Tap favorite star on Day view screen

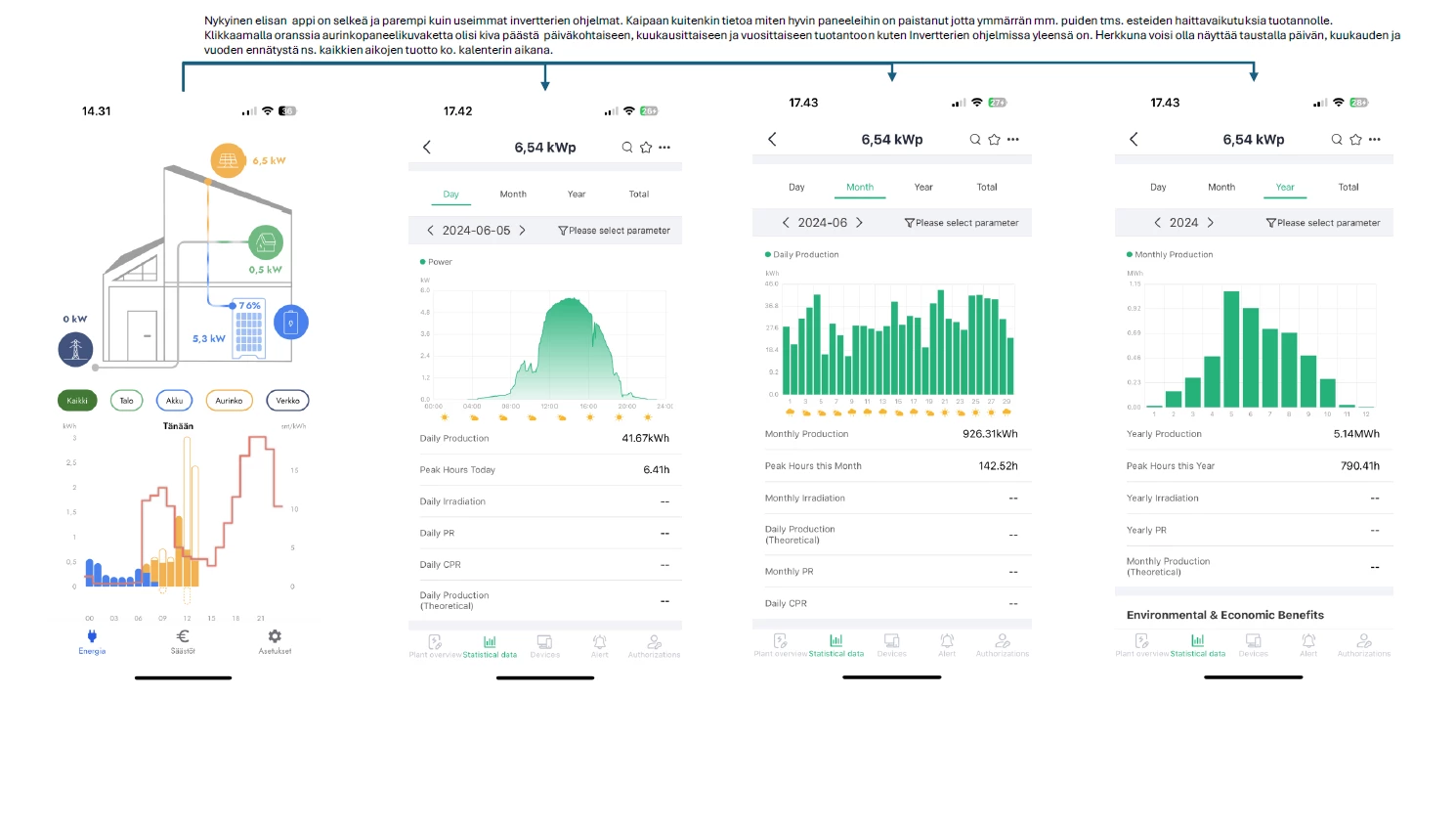coord(646,148)
